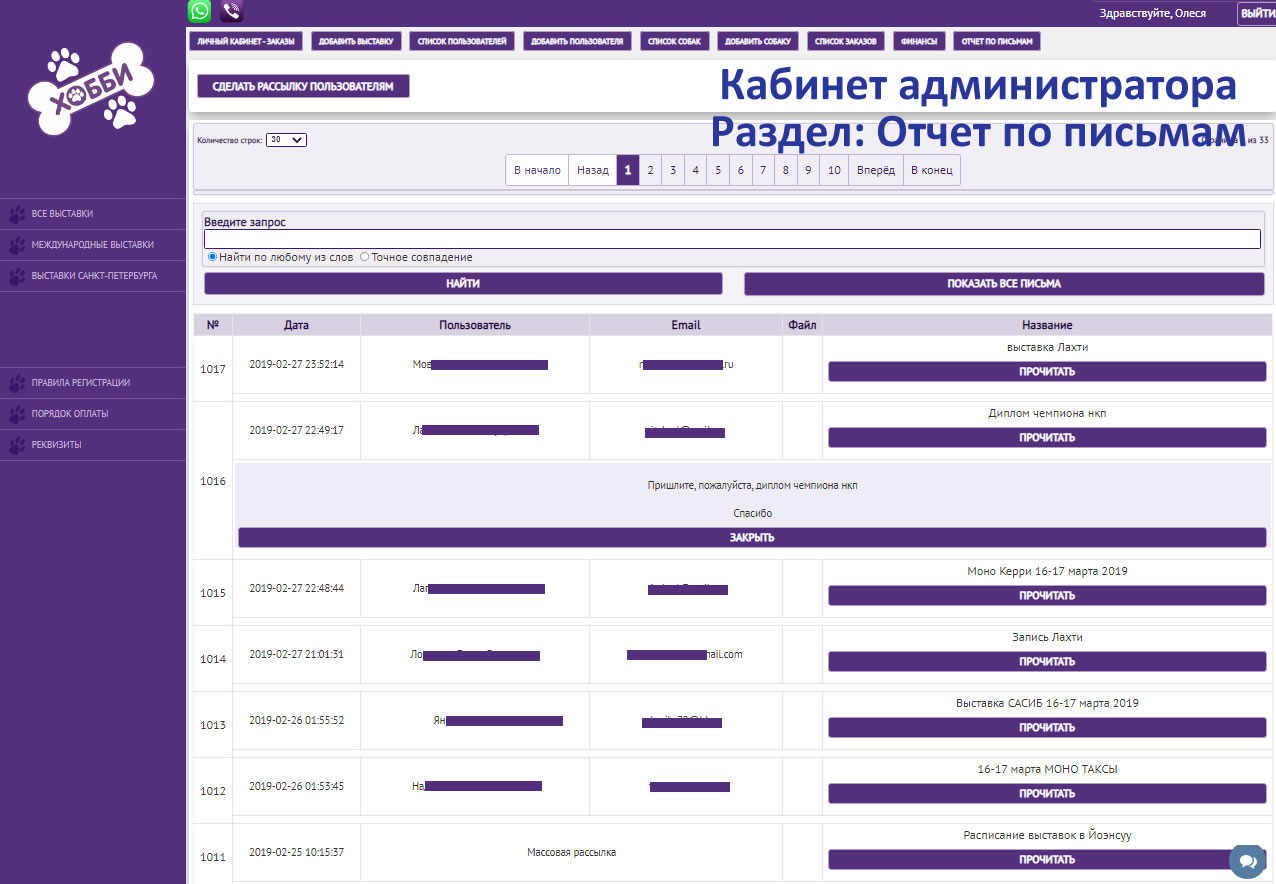Open Выставки Санкт-Петербурга sidebar link
The height and width of the screenshot is (884, 1276).
coord(93,276)
